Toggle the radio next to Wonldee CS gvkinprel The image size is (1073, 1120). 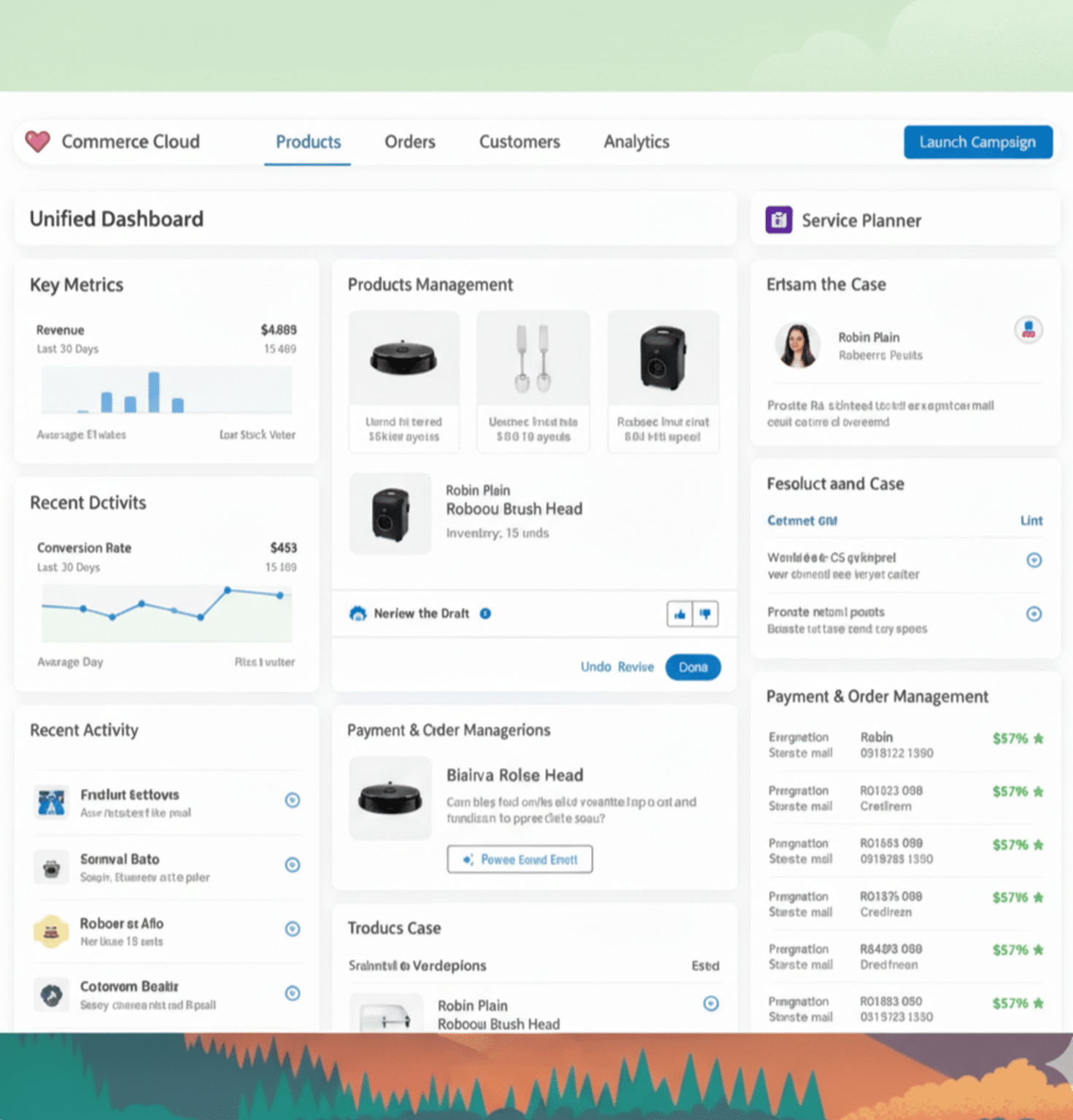1034,561
